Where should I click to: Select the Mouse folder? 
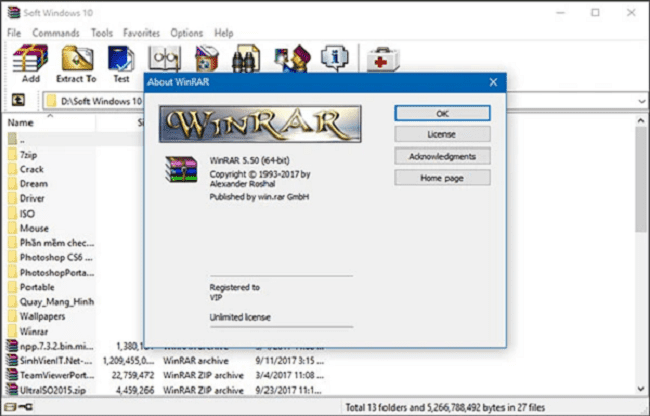[x=34, y=228]
